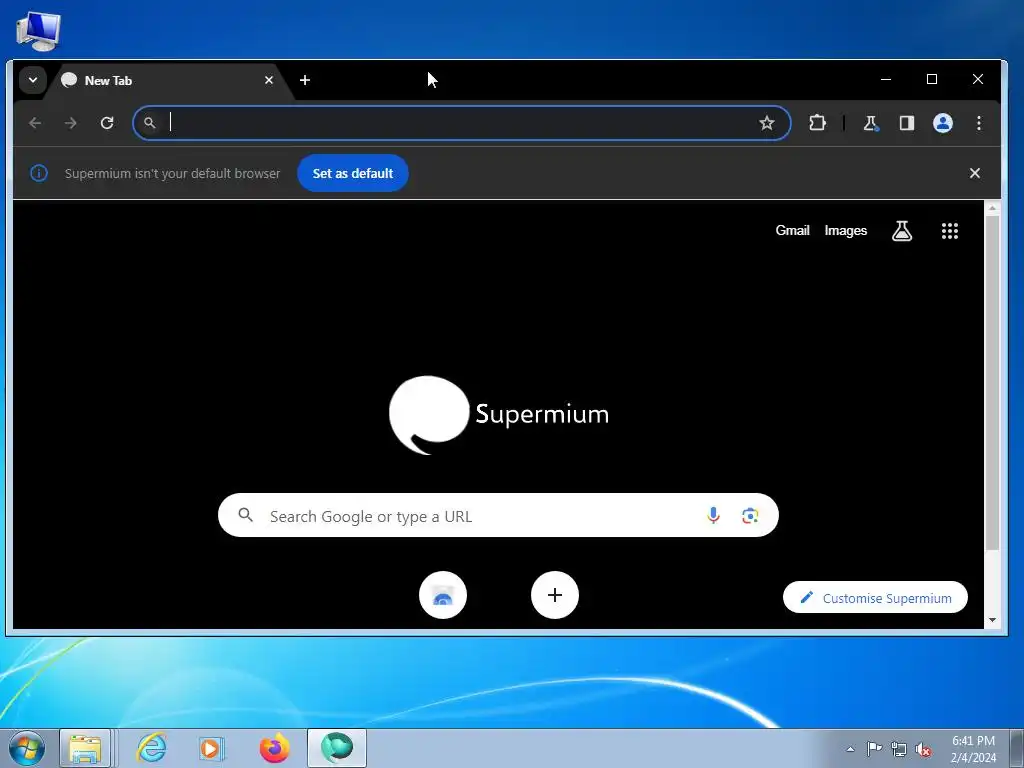This screenshot has width=1024, height=768.
Task: Show hidden tray icons arrow
Action: (850, 749)
